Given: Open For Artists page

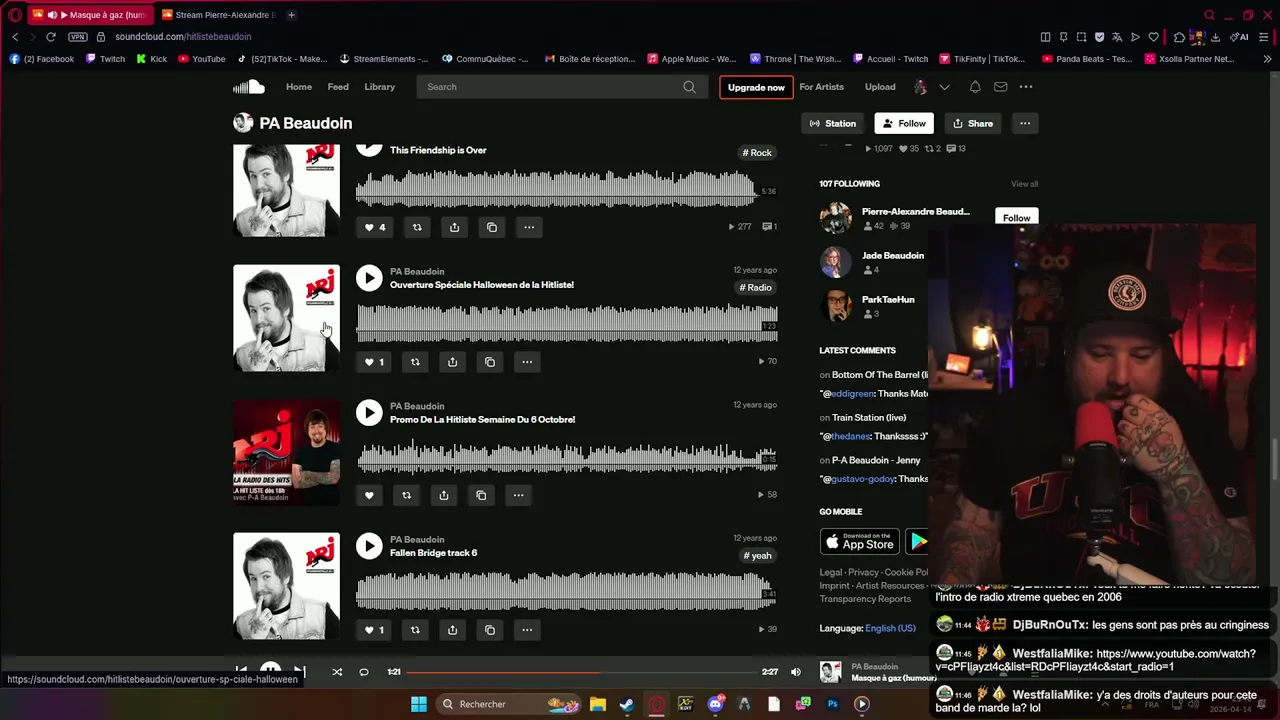Looking at the screenshot, I should point(821,87).
